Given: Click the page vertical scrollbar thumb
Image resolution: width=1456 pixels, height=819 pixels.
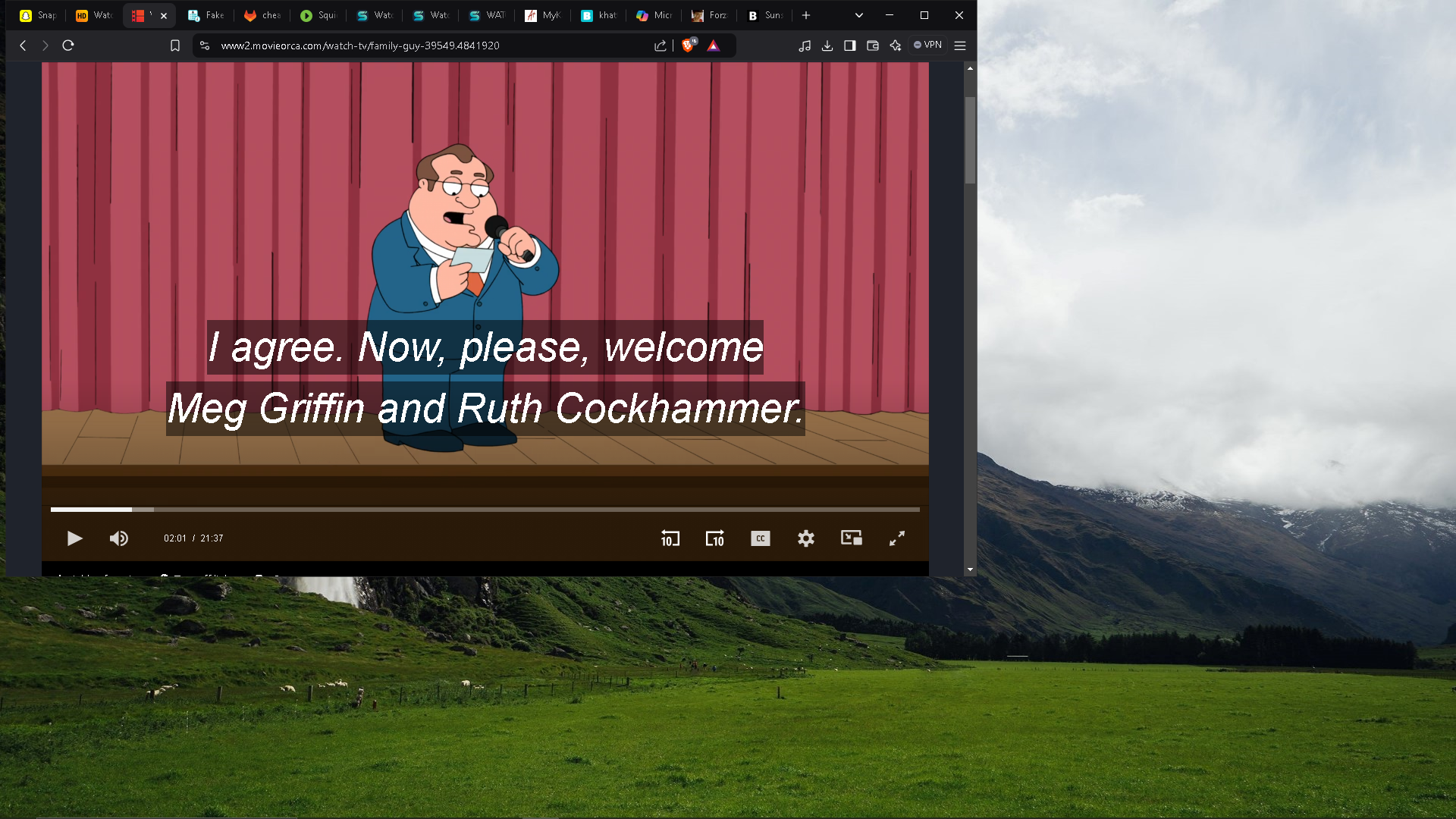Looking at the screenshot, I should click(x=970, y=140).
